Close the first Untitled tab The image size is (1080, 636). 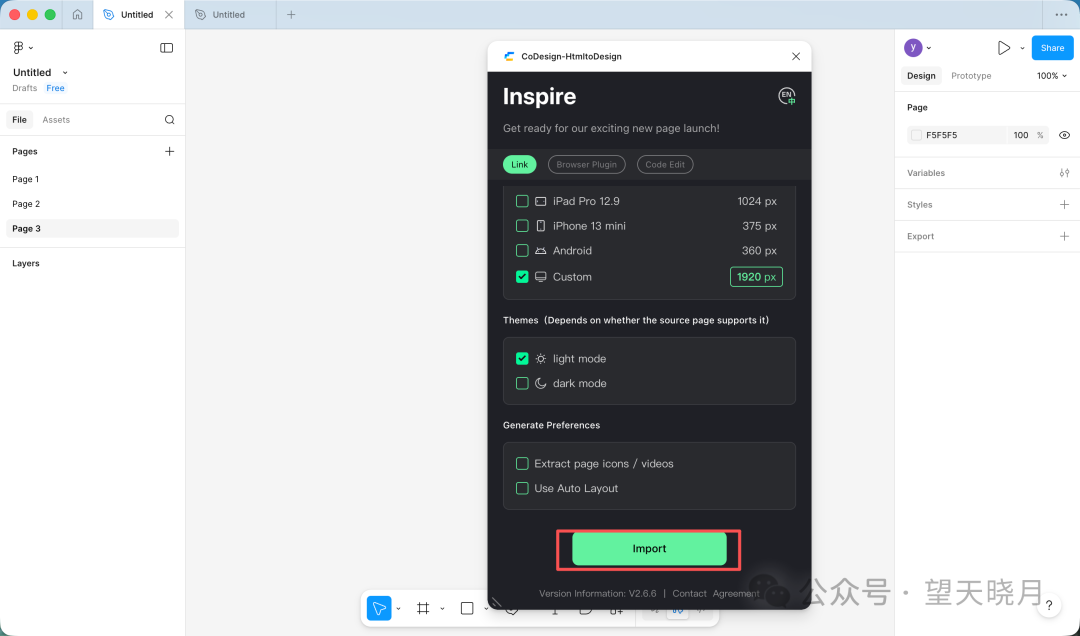pyautogui.click(x=169, y=14)
